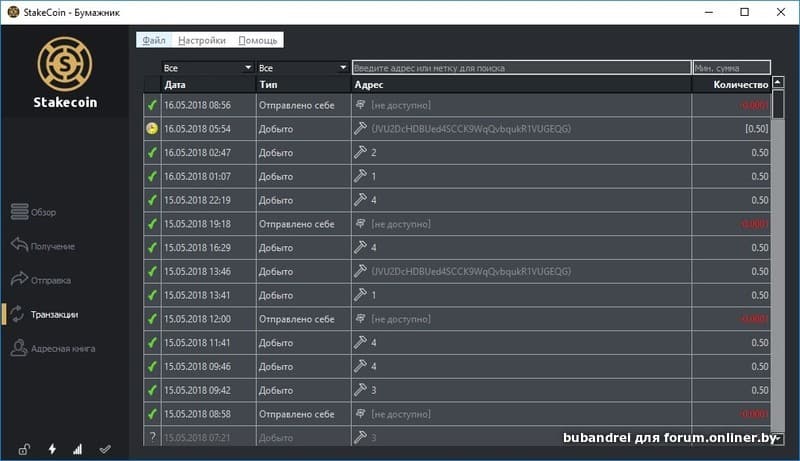Select date cell 16.05.2018 08:56
The height and width of the screenshot is (461, 800).
(x=208, y=105)
